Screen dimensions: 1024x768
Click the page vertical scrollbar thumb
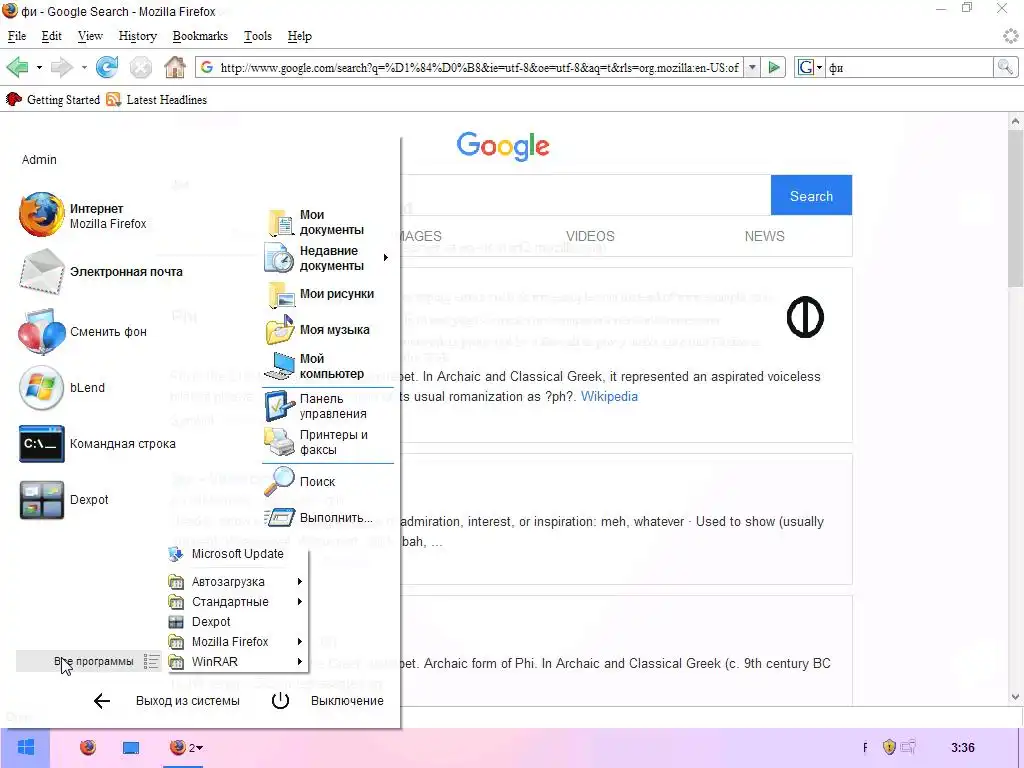point(1016,209)
